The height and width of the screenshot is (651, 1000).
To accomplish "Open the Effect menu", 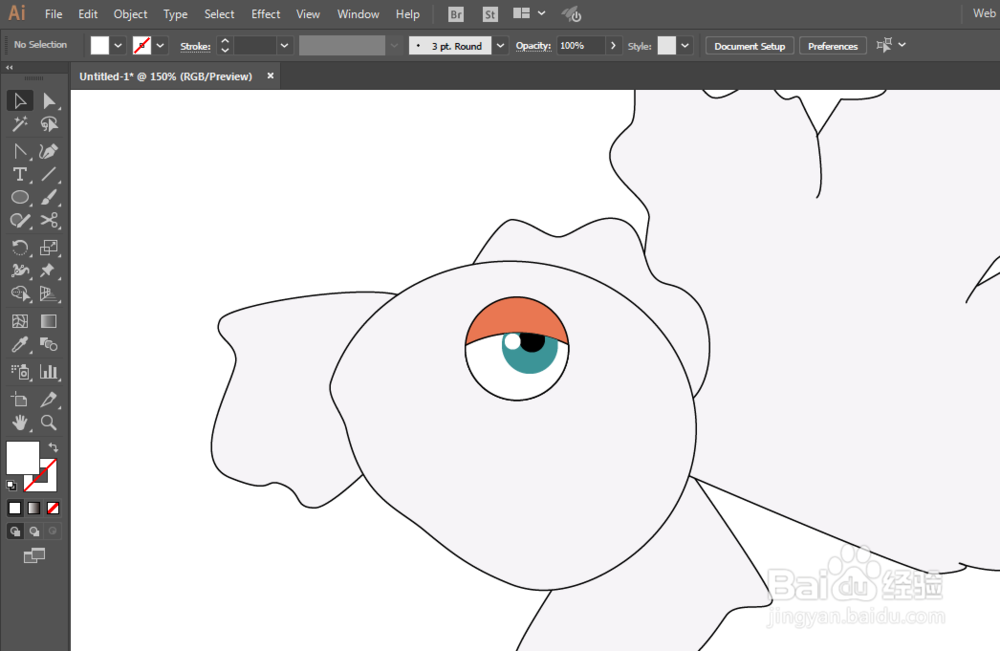I will 265,14.
